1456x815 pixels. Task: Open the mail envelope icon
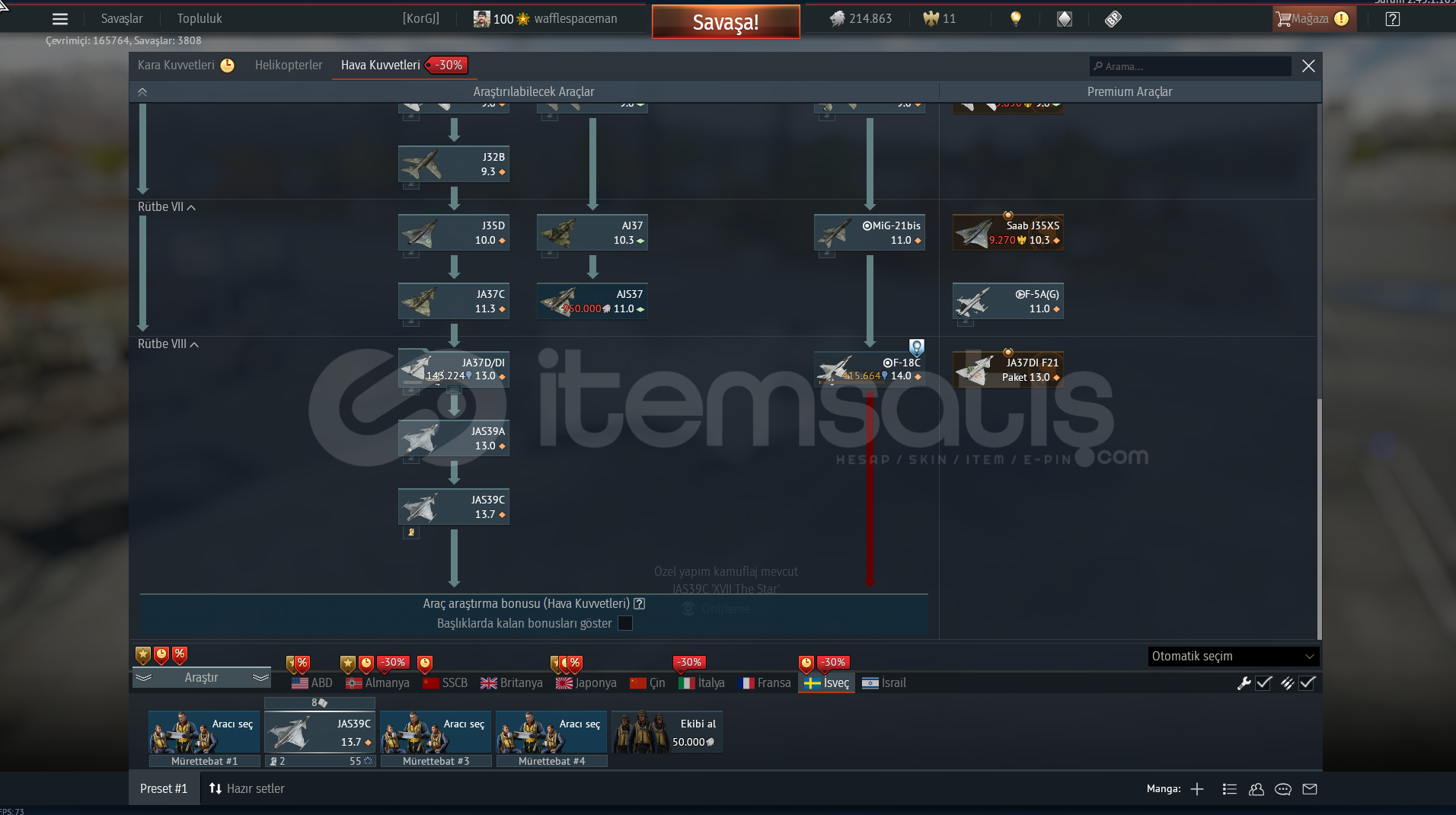1310,789
